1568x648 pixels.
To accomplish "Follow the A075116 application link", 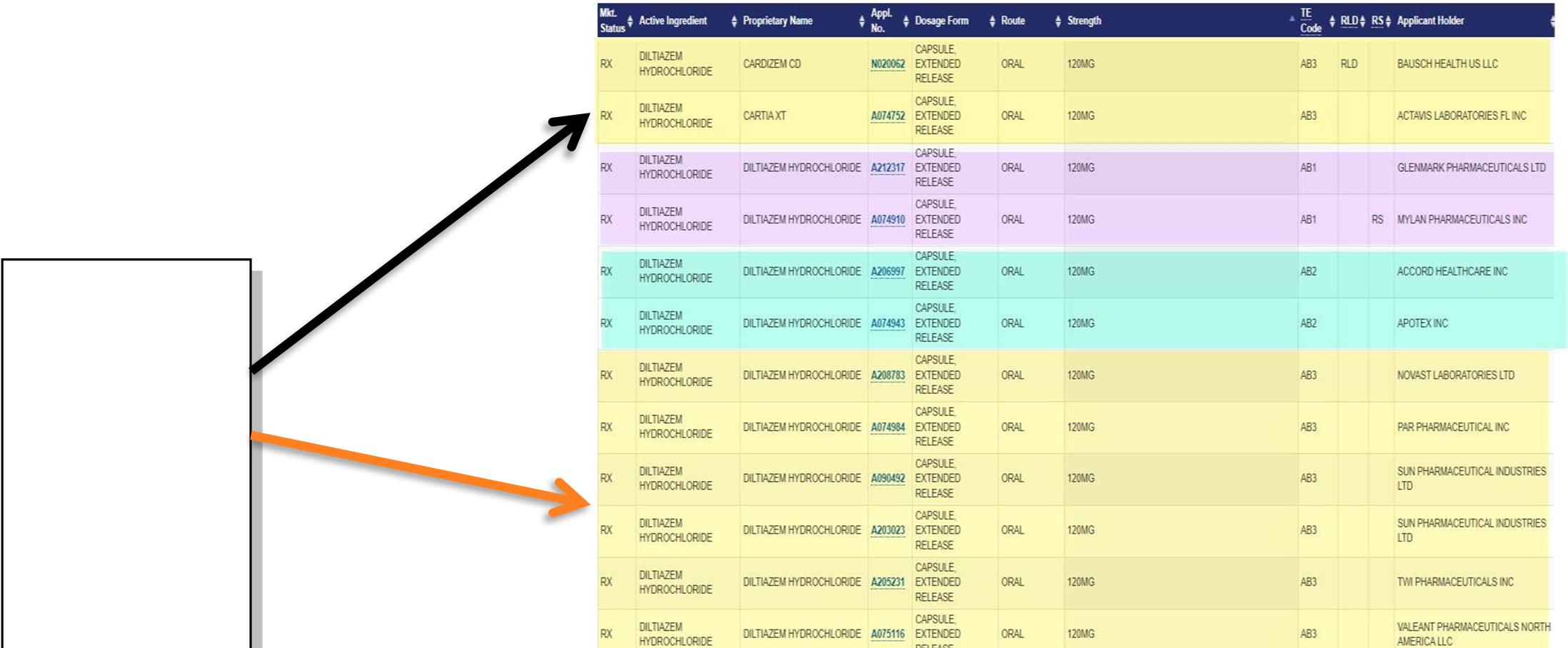I will (888, 634).
